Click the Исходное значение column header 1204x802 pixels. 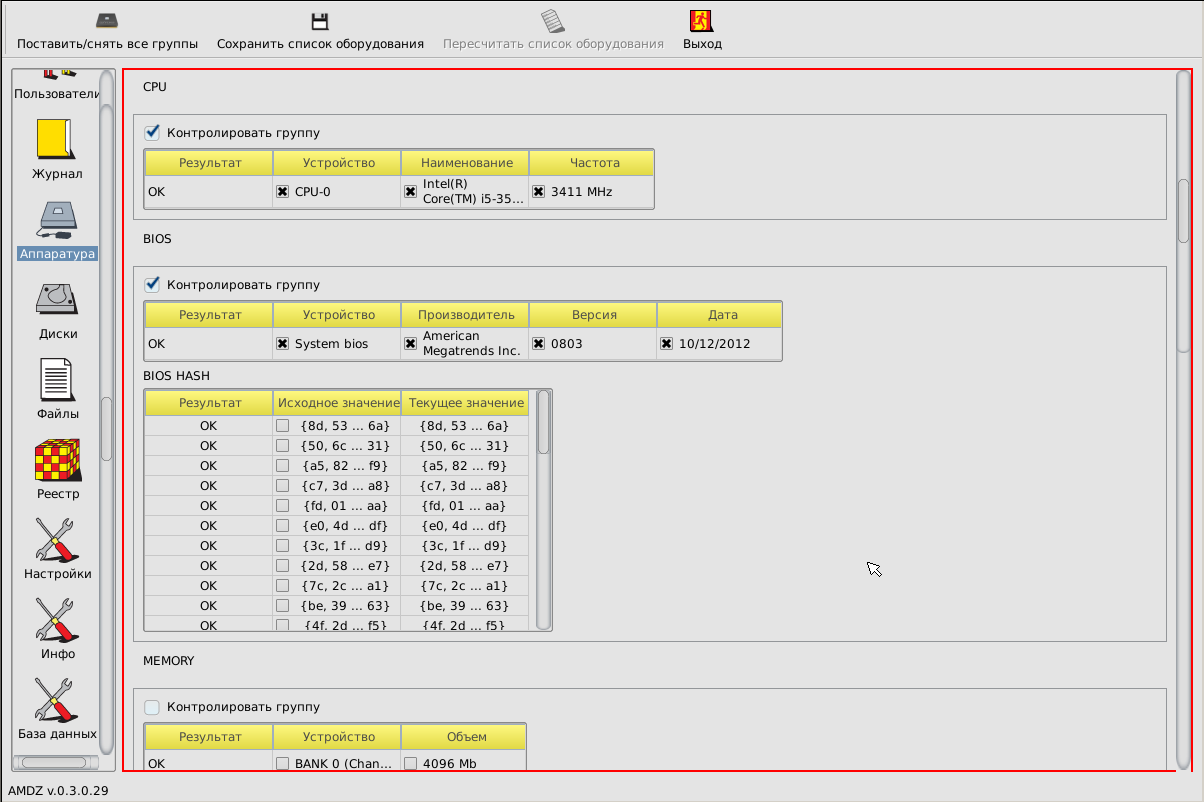point(337,402)
